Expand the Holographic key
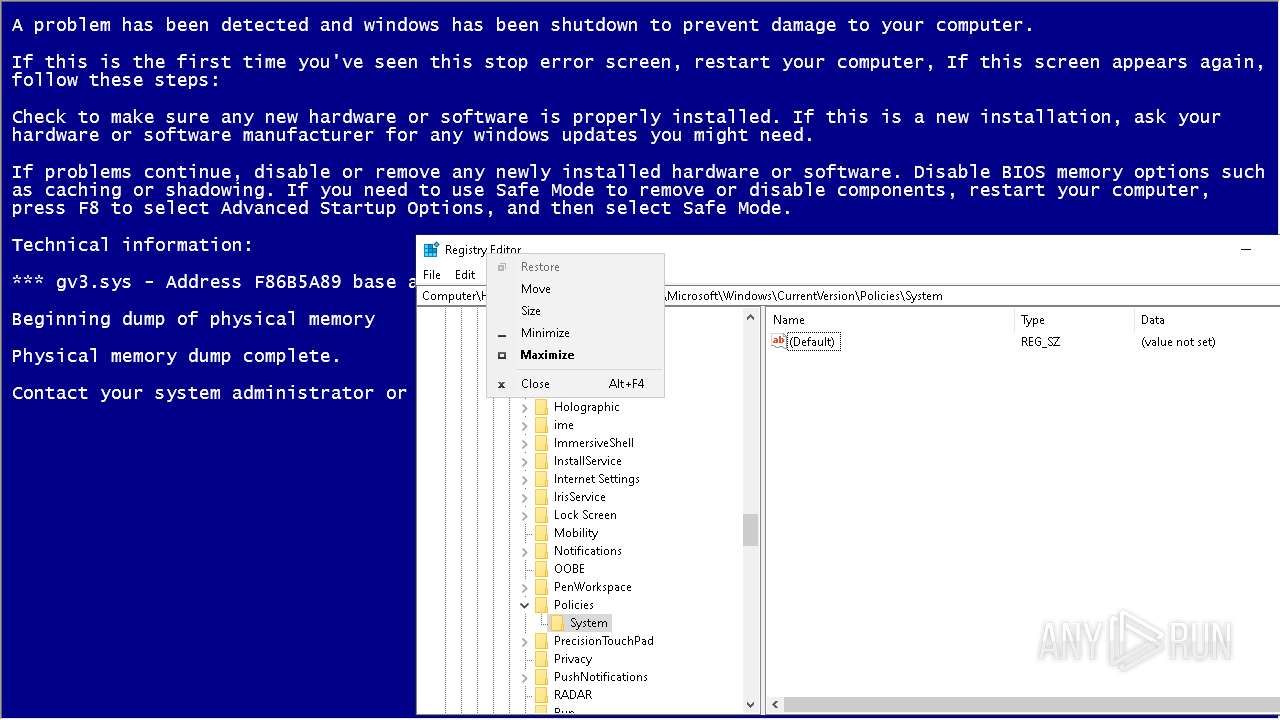1280x720 pixels. click(525, 407)
